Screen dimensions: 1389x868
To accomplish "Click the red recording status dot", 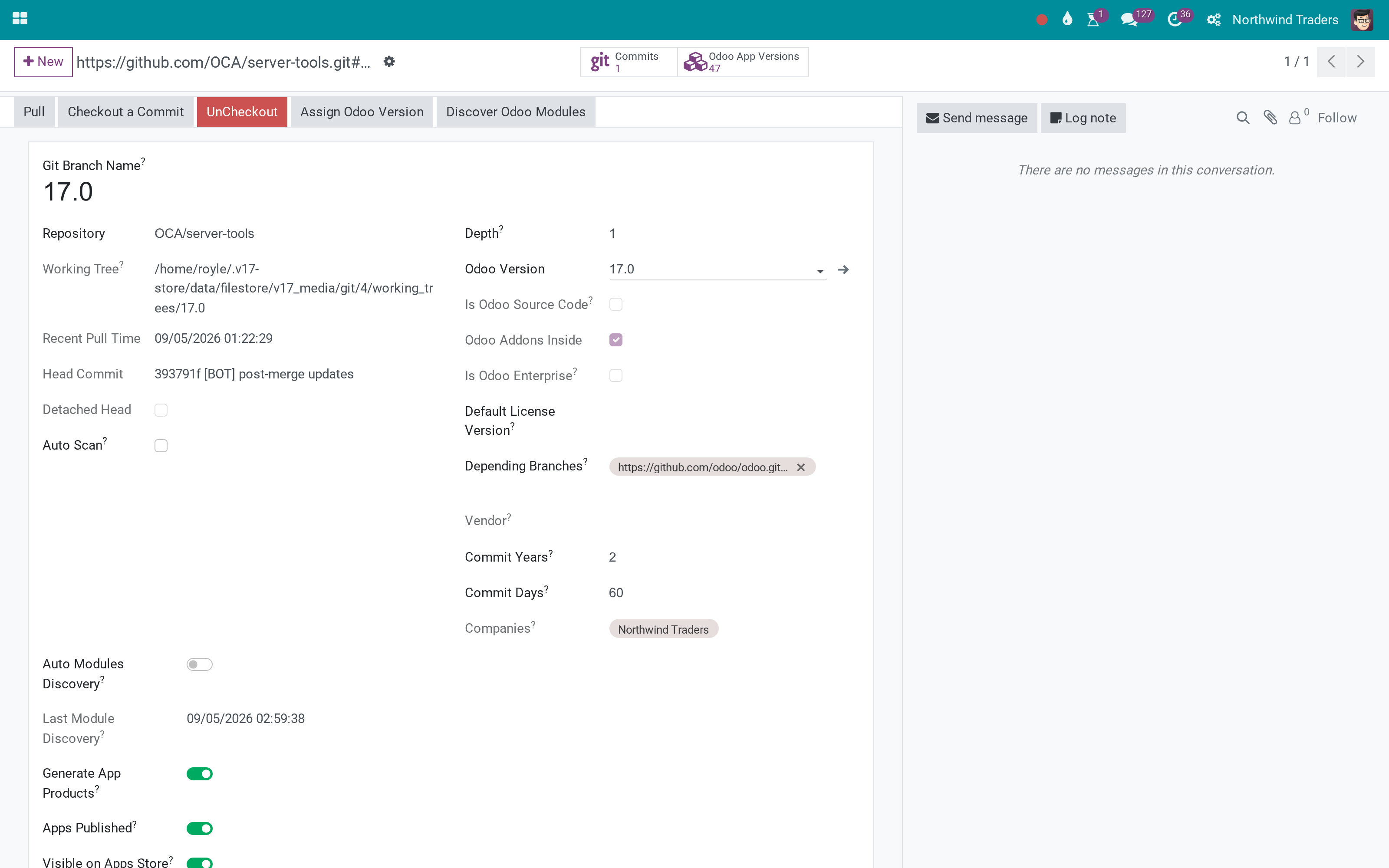I will point(1042,20).
